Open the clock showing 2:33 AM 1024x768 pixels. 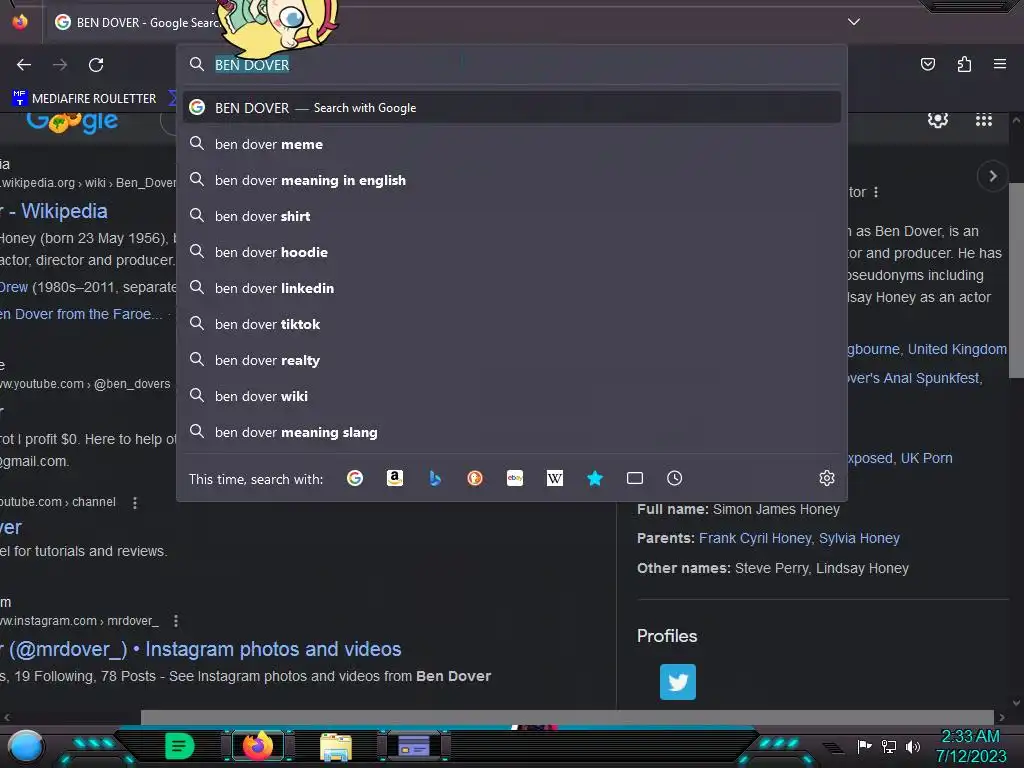[970, 746]
